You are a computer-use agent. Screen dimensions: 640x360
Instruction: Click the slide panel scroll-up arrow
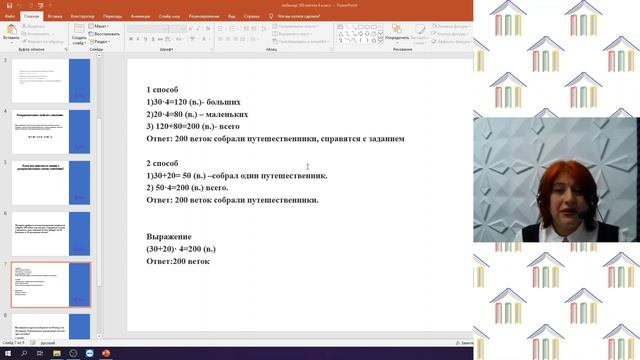coord(99,56)
